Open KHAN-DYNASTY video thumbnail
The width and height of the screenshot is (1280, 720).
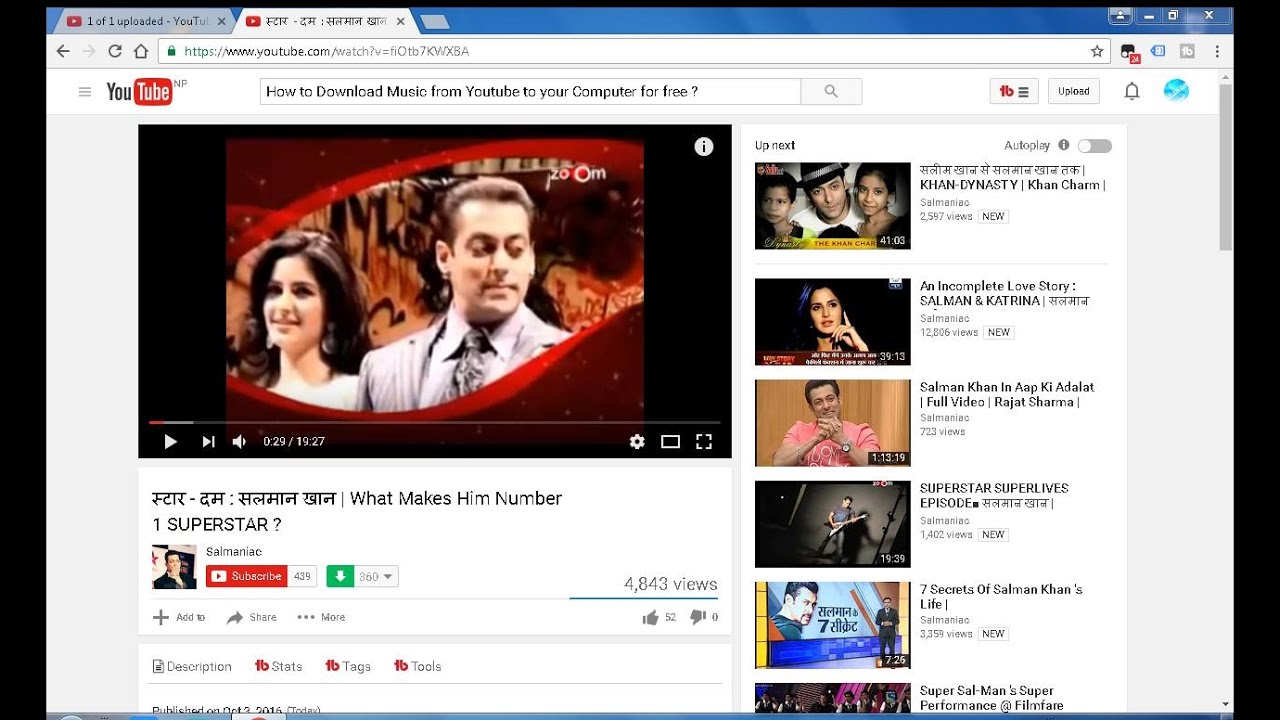[832, 206]
